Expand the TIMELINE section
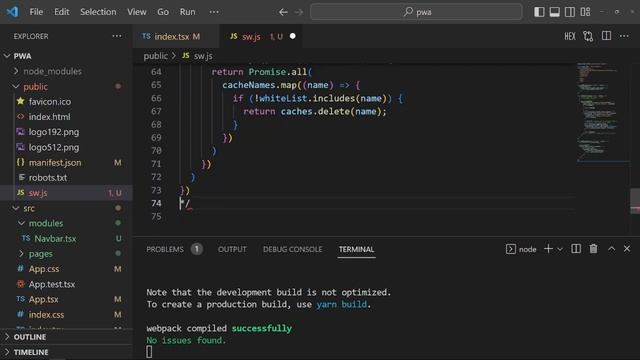 (66, 352)
